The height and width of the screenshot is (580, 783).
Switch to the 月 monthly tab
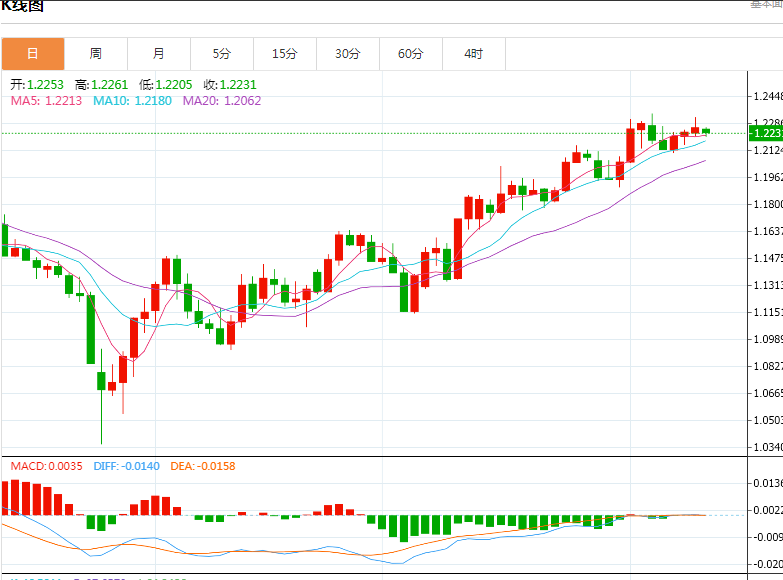[159, 54]
